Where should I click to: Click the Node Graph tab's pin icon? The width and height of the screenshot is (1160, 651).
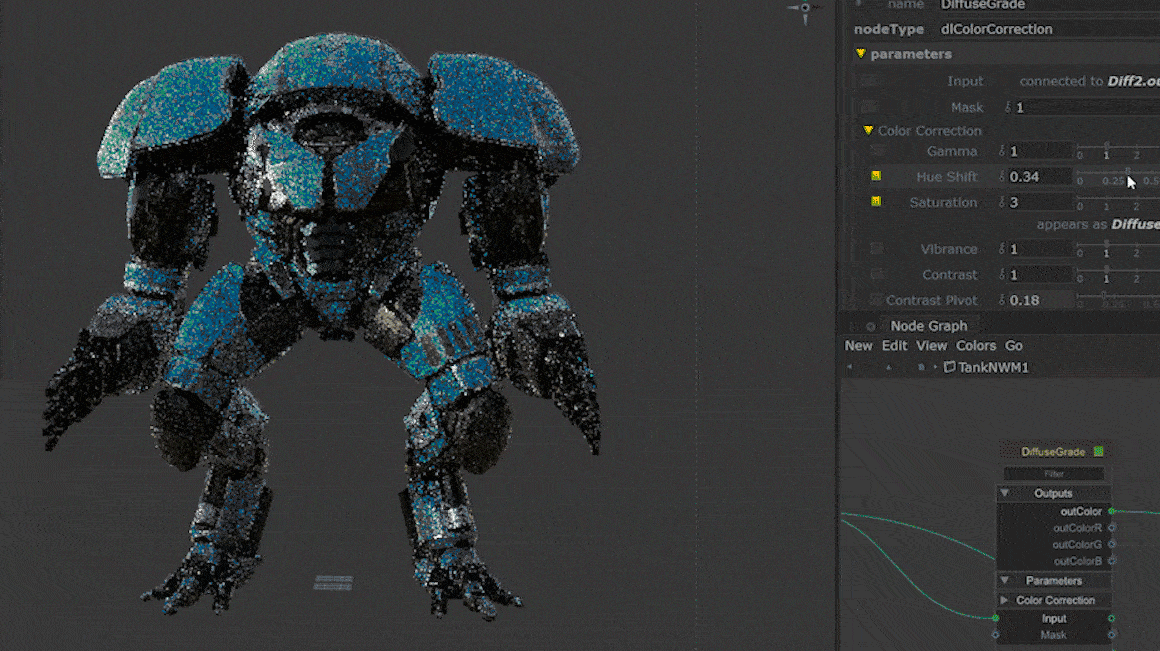[x=871, y=326]
